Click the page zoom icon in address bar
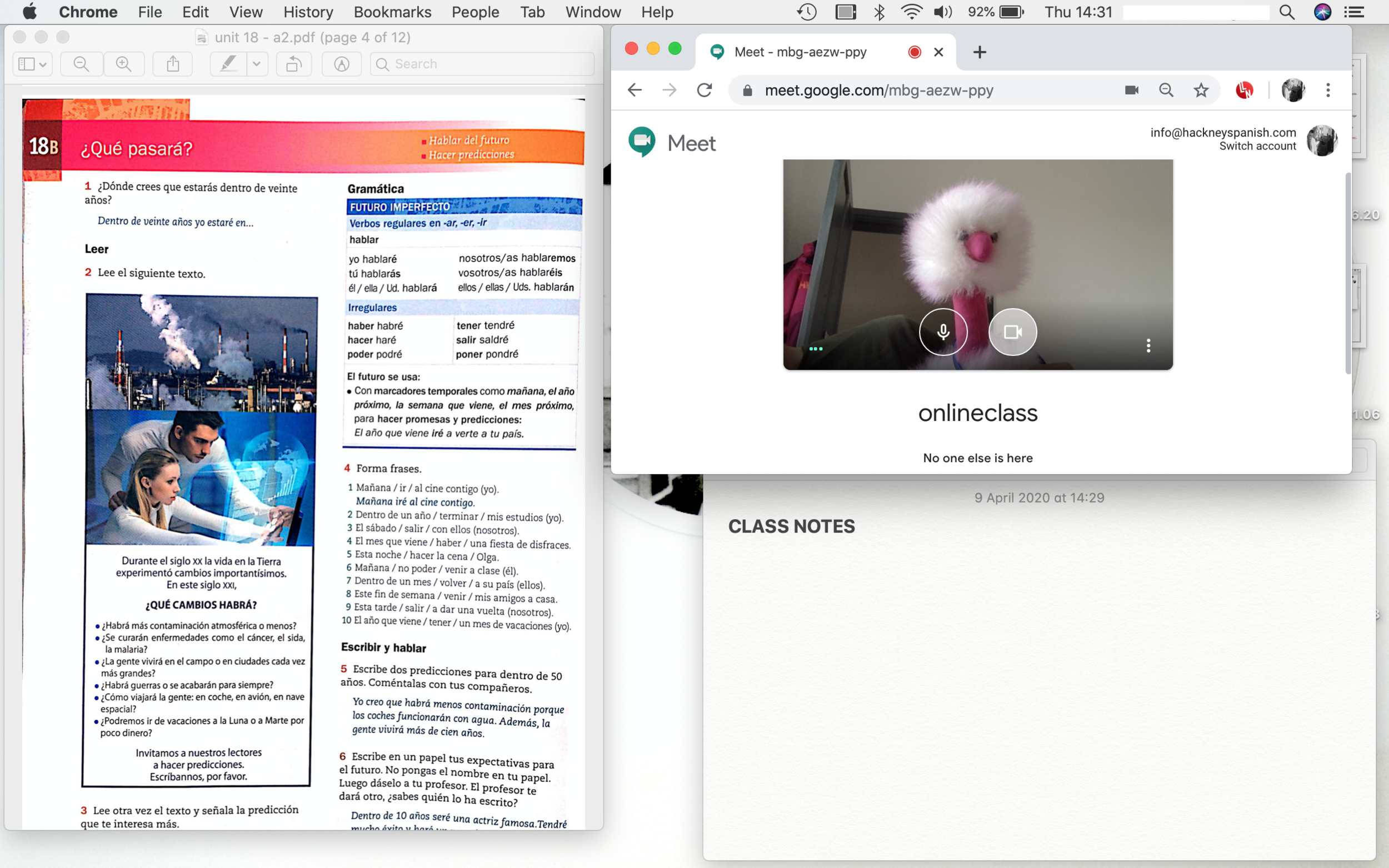 tap(1166, 90)
